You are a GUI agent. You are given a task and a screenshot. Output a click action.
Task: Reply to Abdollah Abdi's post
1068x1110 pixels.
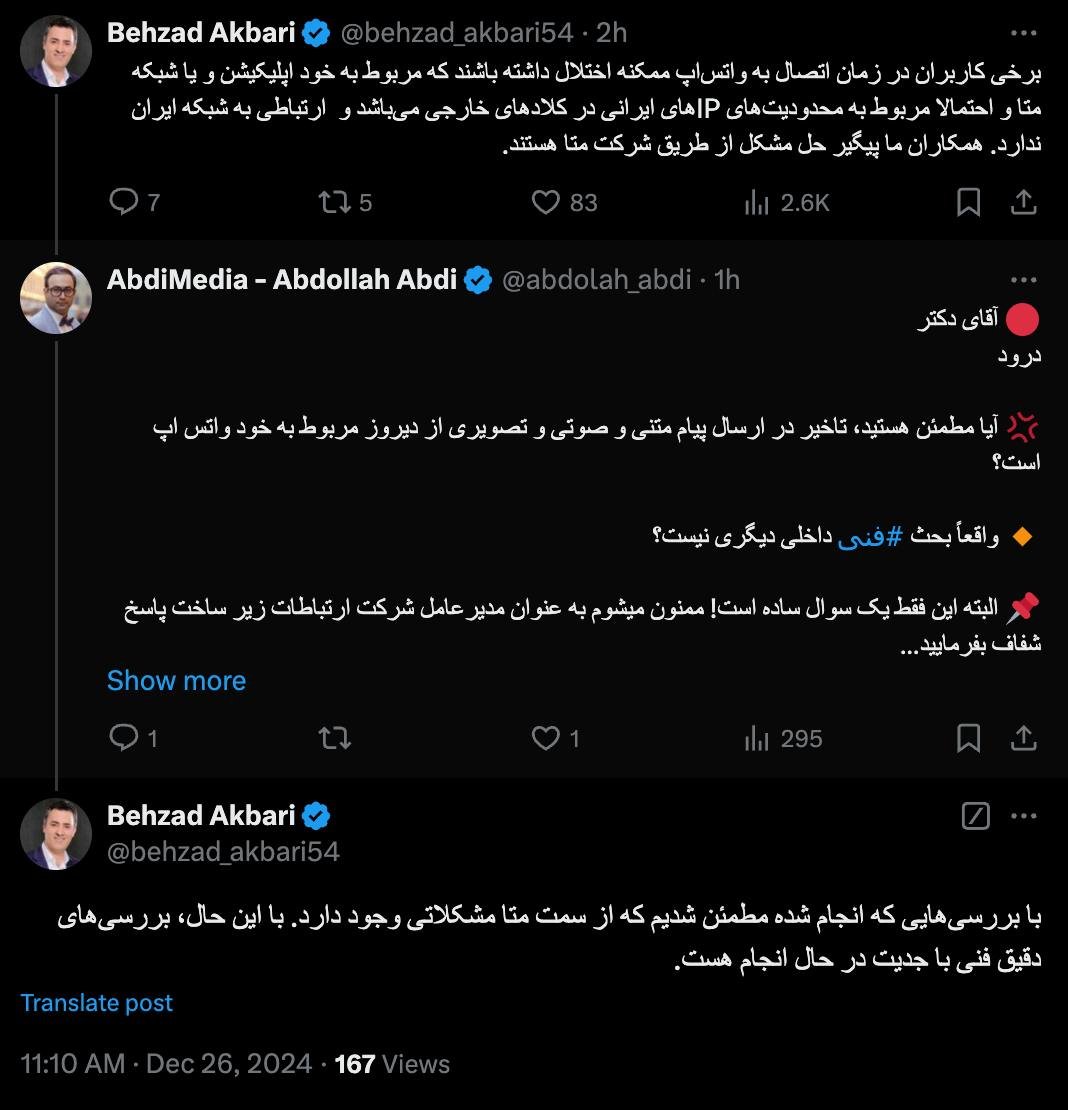(x=123, y=739)
